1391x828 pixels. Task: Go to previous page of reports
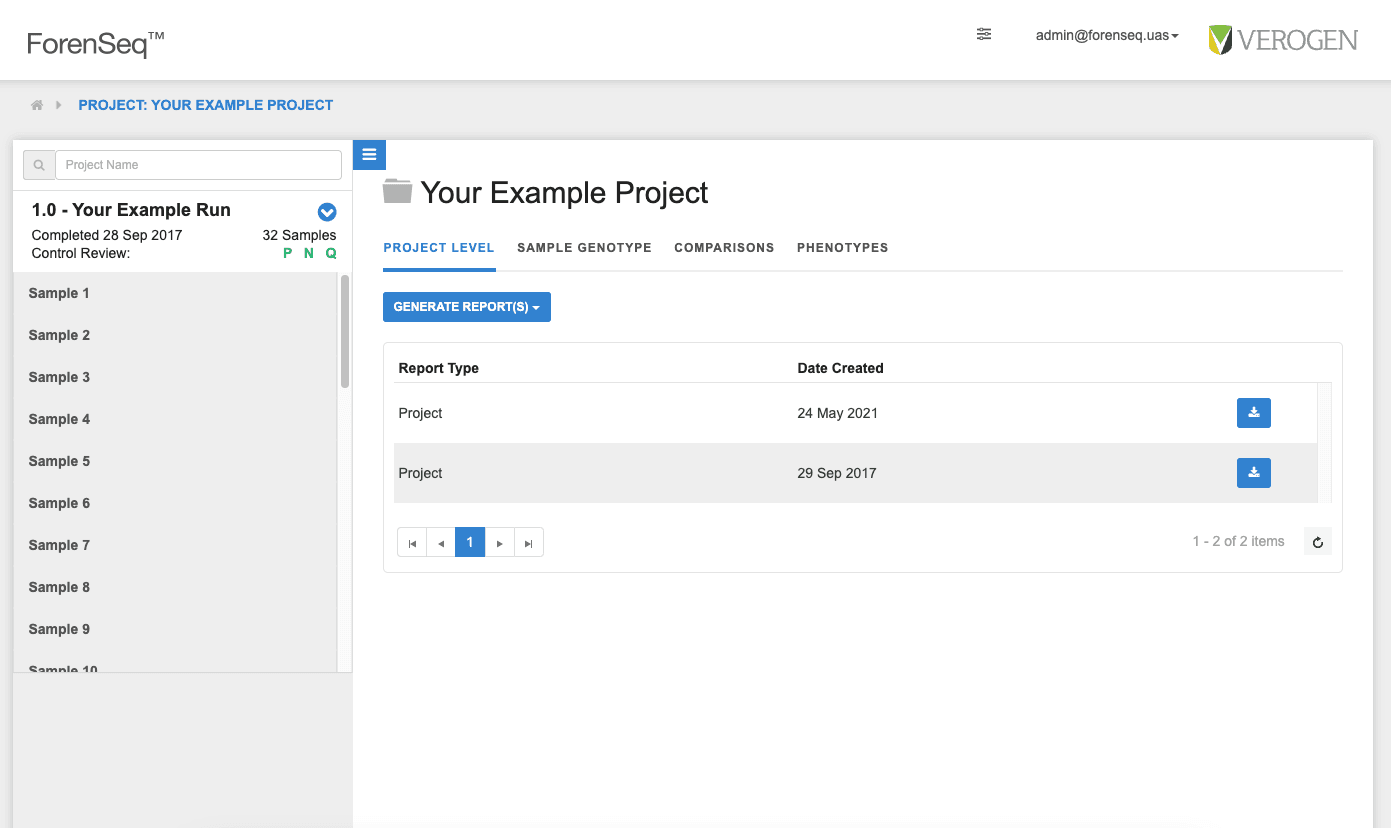[x=441, y=542]
